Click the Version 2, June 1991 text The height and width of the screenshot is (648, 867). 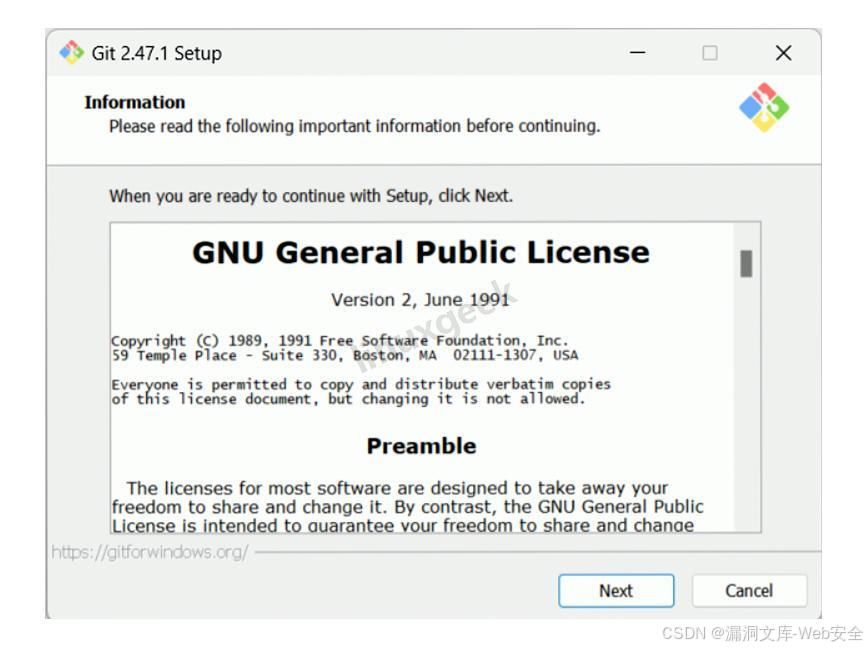pos(420,300)
